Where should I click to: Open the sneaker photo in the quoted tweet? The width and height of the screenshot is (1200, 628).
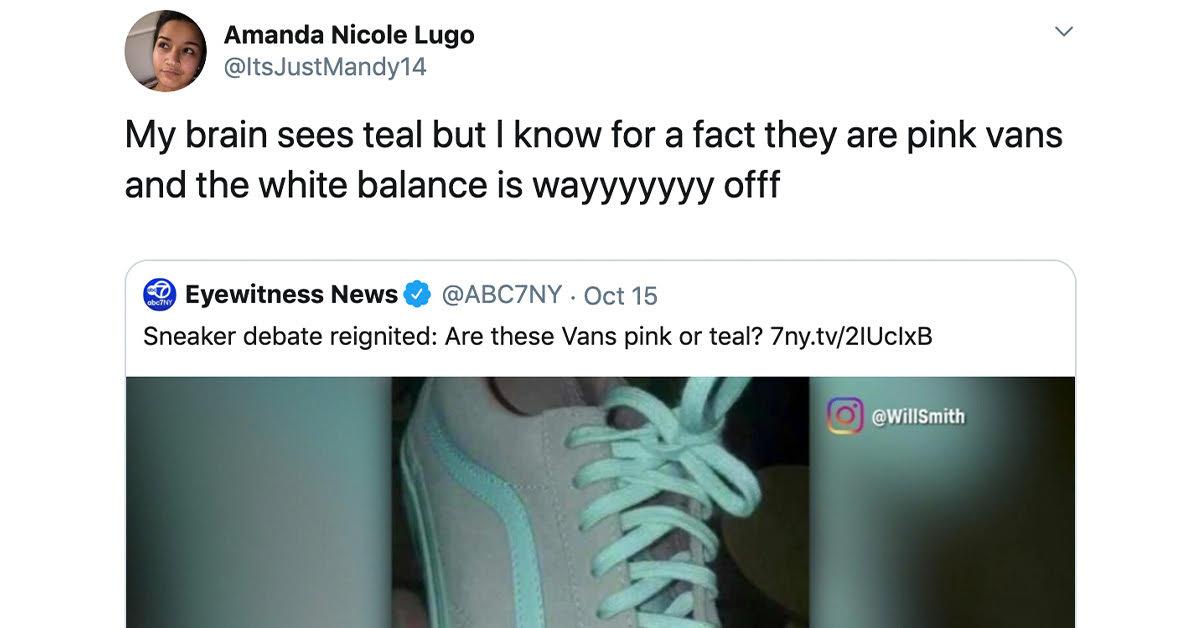point(600,502)
